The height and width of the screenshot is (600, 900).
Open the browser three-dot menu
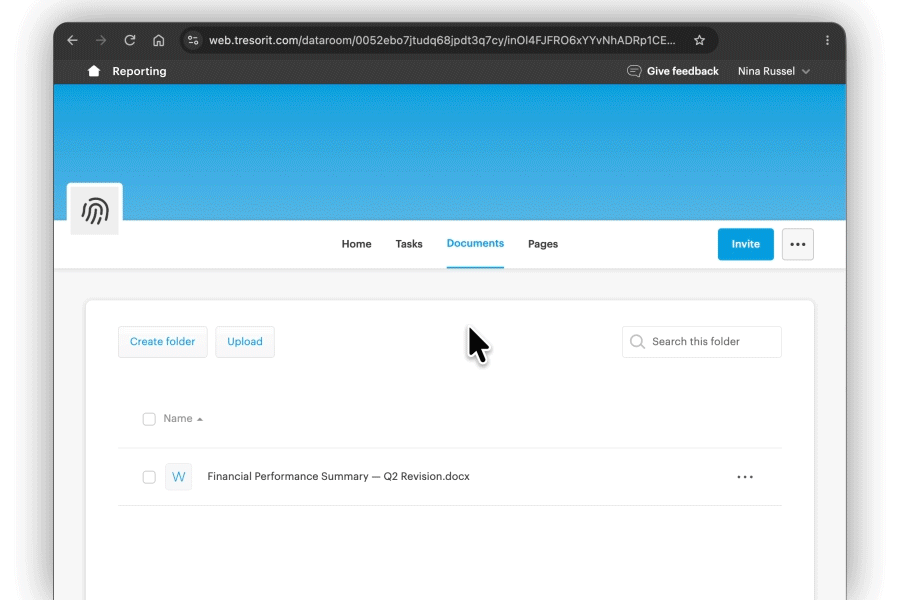pos(827,40)
